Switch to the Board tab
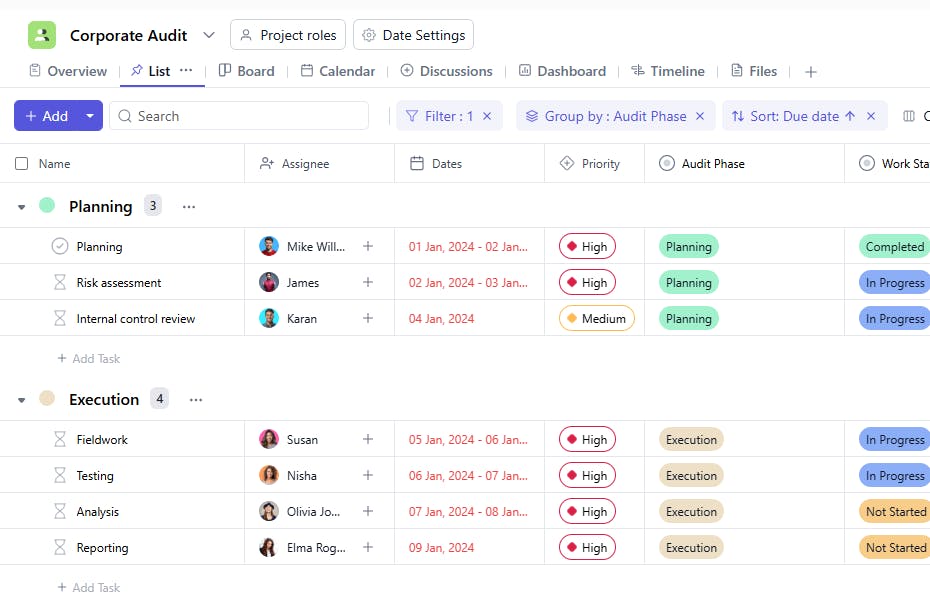This screenshot has height=600, width=930. click(x=246, y=71)
